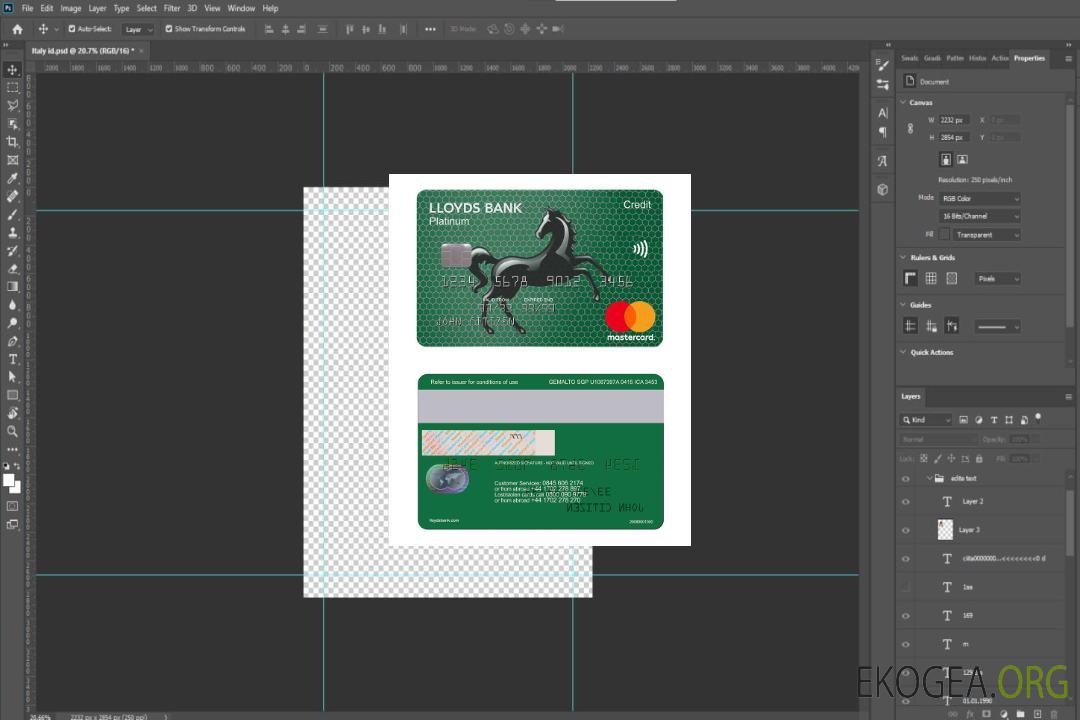The height and width of the screenshot is (720, 1080).
Task: Open the Transparent fill dropdown
Action: (x=986, y=235)
